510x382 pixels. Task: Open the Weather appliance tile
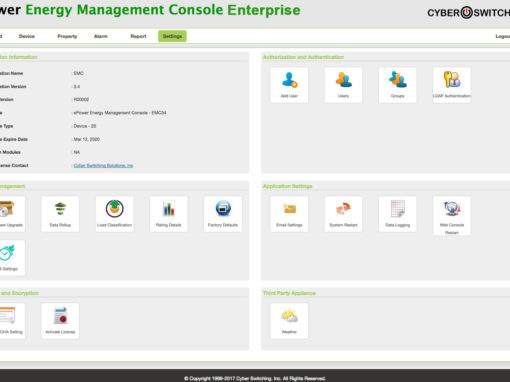click(x=289, y=321)
